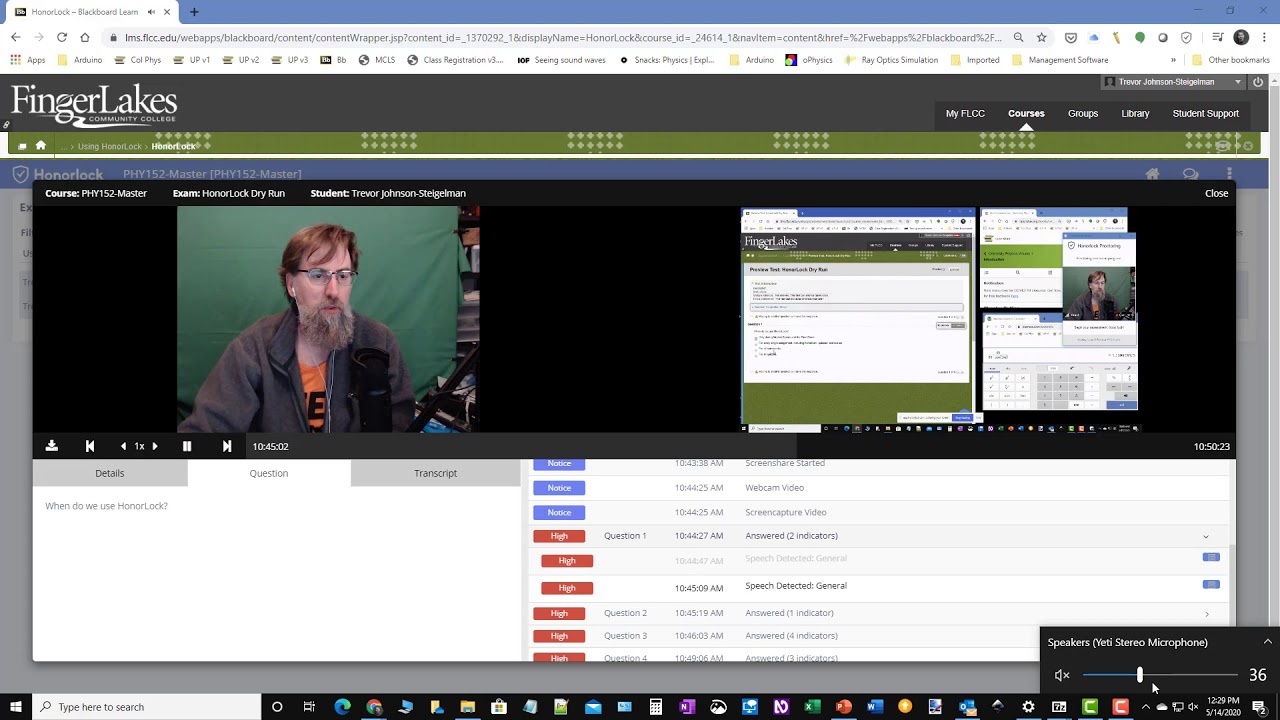Image resolution: width=1280 pixels, height=720 pixels.
Task: Open Management Software bookmark folder
Action: [x=1059, y=60]
